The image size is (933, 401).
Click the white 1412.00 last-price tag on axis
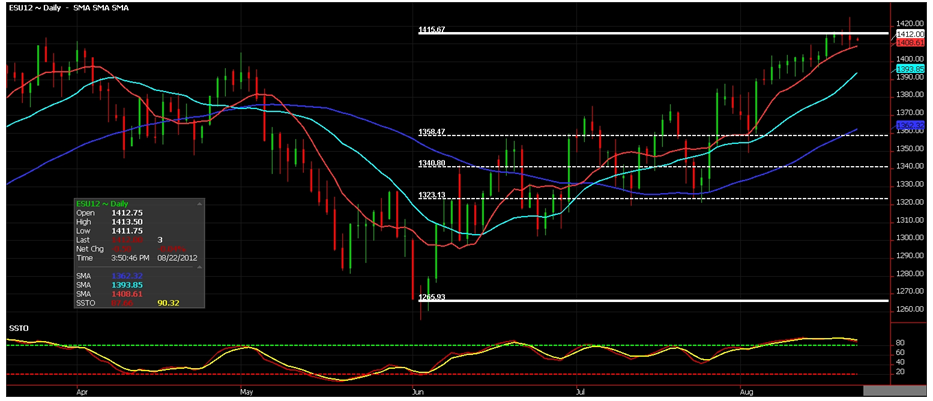(x=910, y=35)
